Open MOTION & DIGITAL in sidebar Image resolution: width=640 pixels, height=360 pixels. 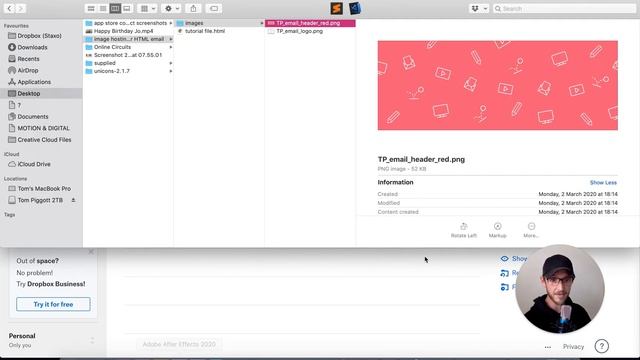point(43,128)
